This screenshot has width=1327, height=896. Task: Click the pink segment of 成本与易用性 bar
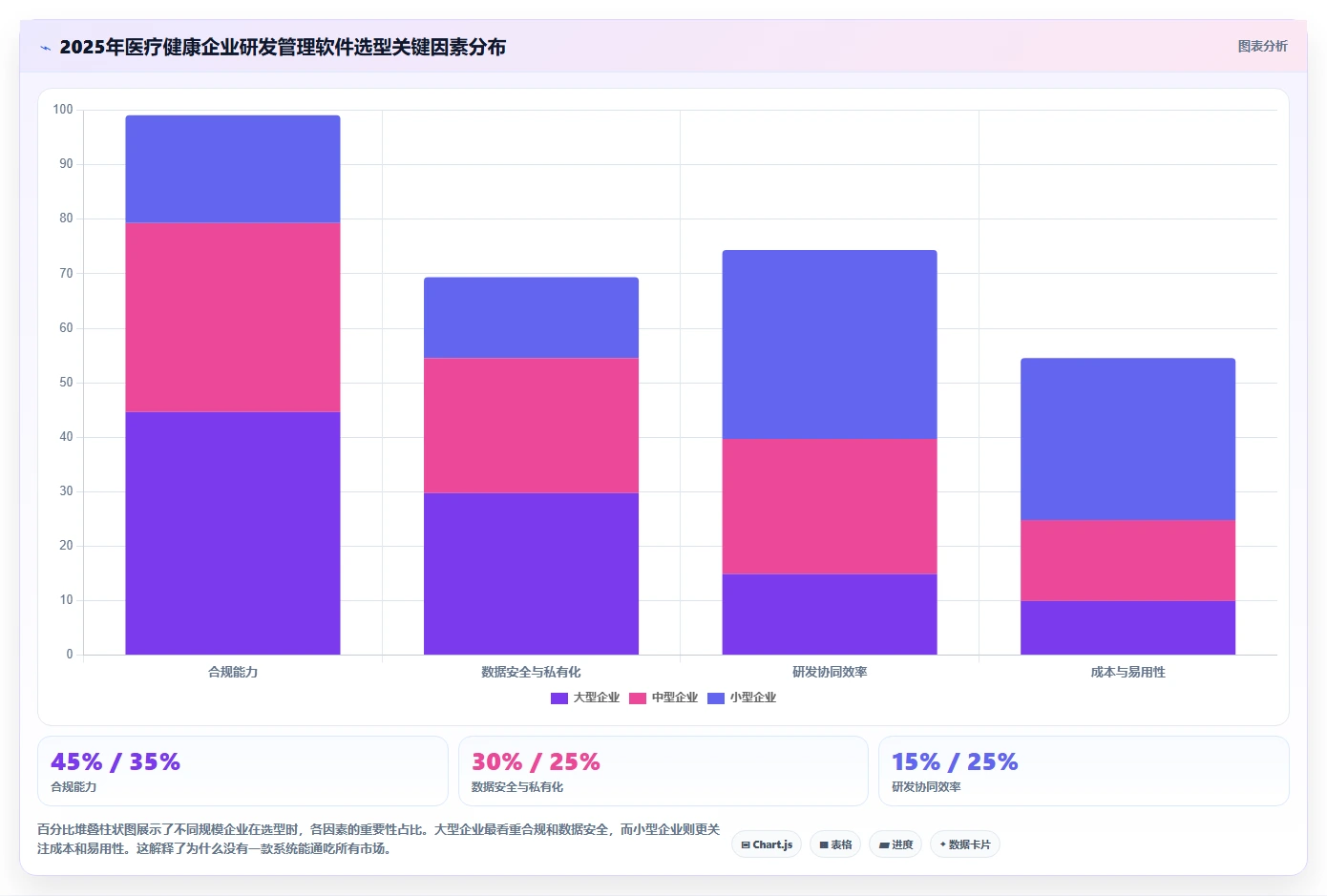pos(1127,561)
